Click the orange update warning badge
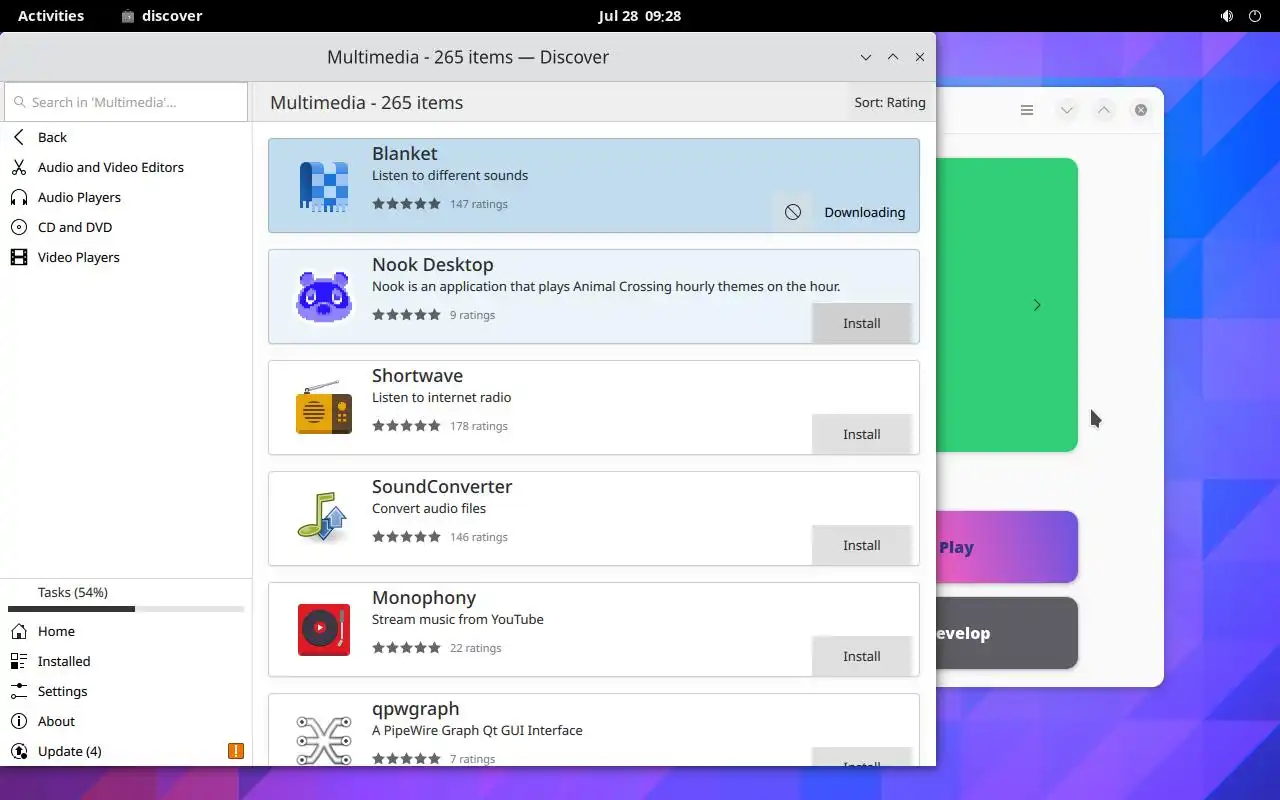The height and width of the screenshot is (800, 1280). pyautogui.click(x=236, y=751)
